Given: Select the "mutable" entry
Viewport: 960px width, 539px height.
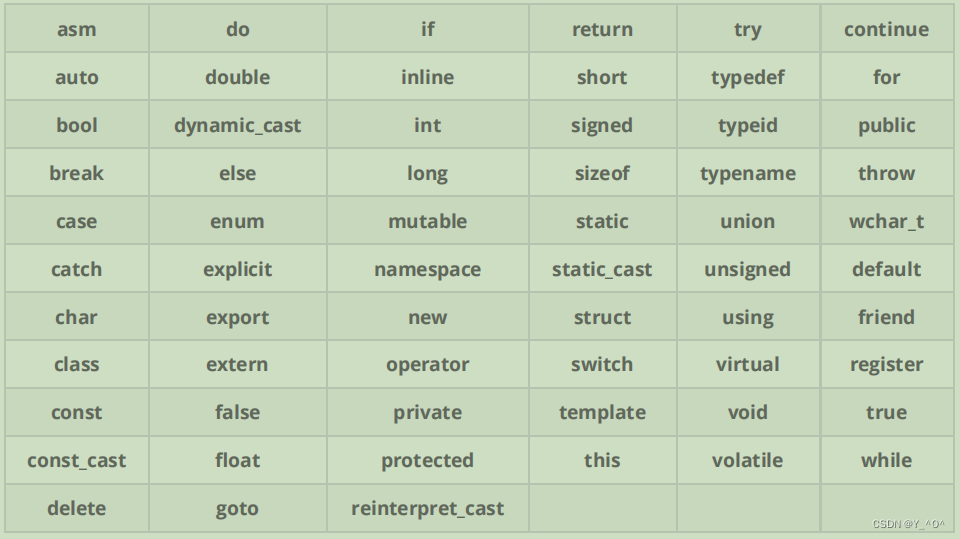Looking at the screenshot, I should point(427,221).
